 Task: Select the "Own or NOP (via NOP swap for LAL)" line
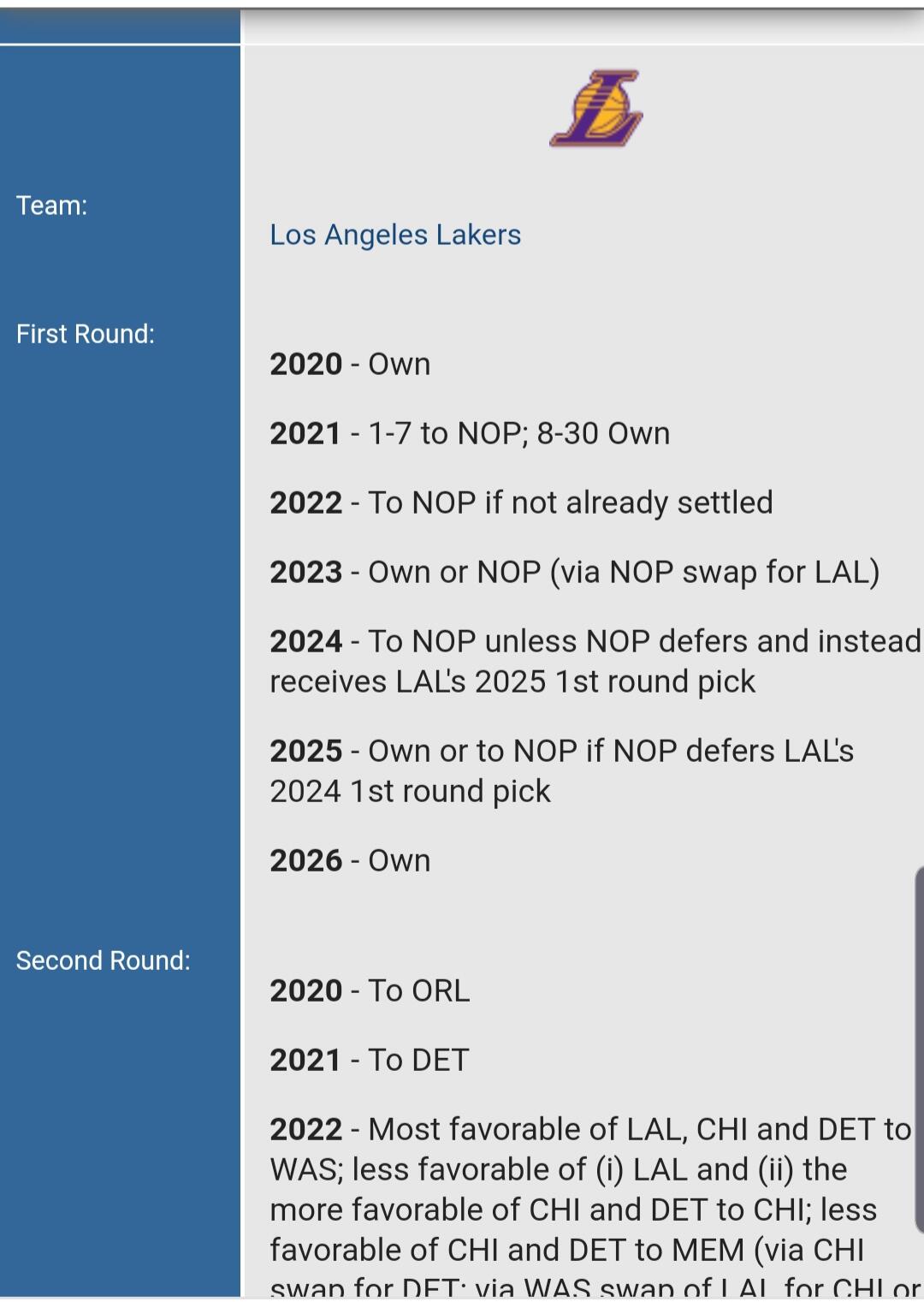click(623, 572)
